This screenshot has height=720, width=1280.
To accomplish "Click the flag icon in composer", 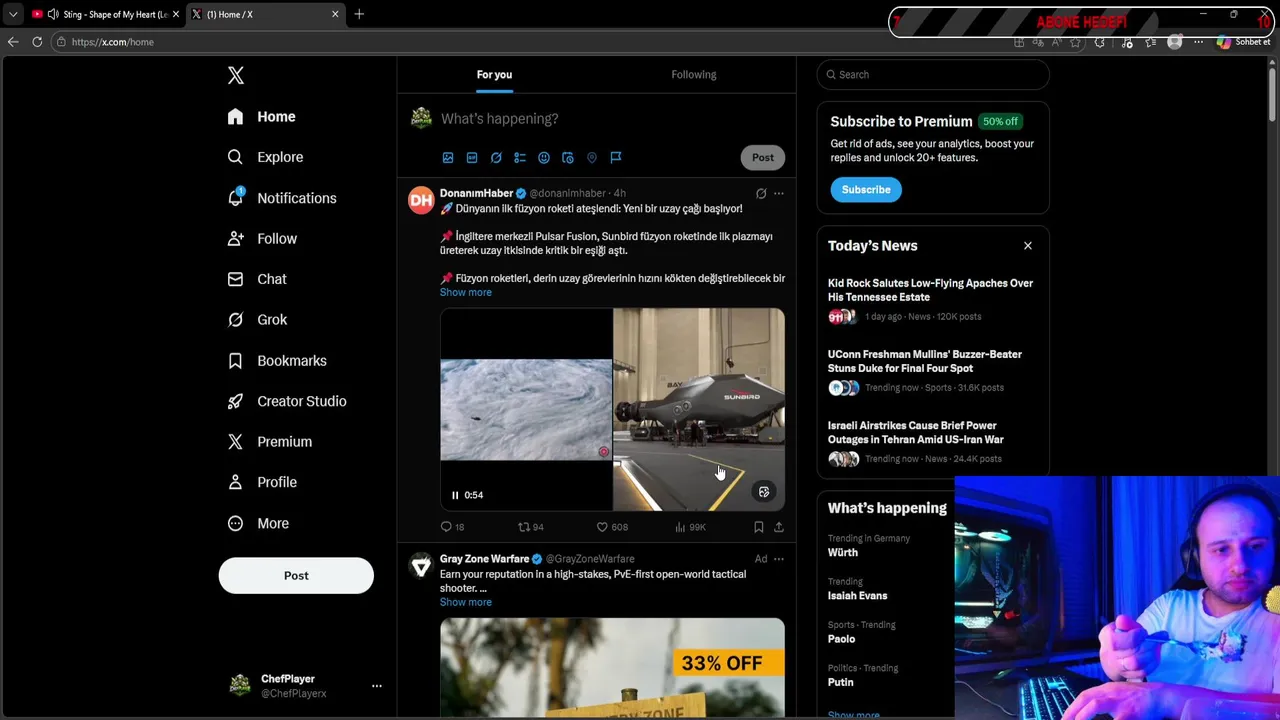I will coord(616,158).
